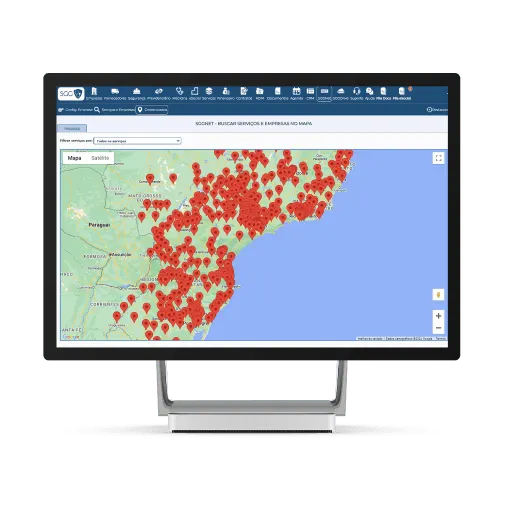
Task: Toggle fullscreen map view
Action: 438,158
